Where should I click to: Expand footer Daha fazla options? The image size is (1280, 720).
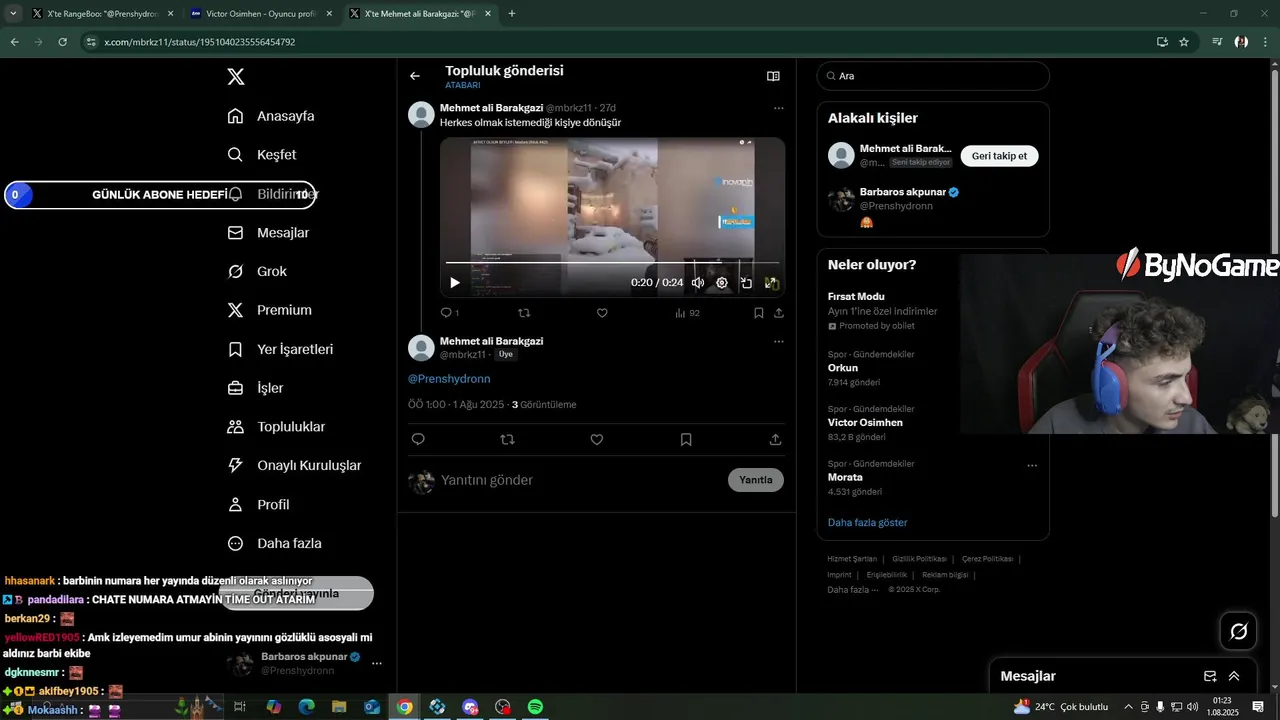pos(853,590)
